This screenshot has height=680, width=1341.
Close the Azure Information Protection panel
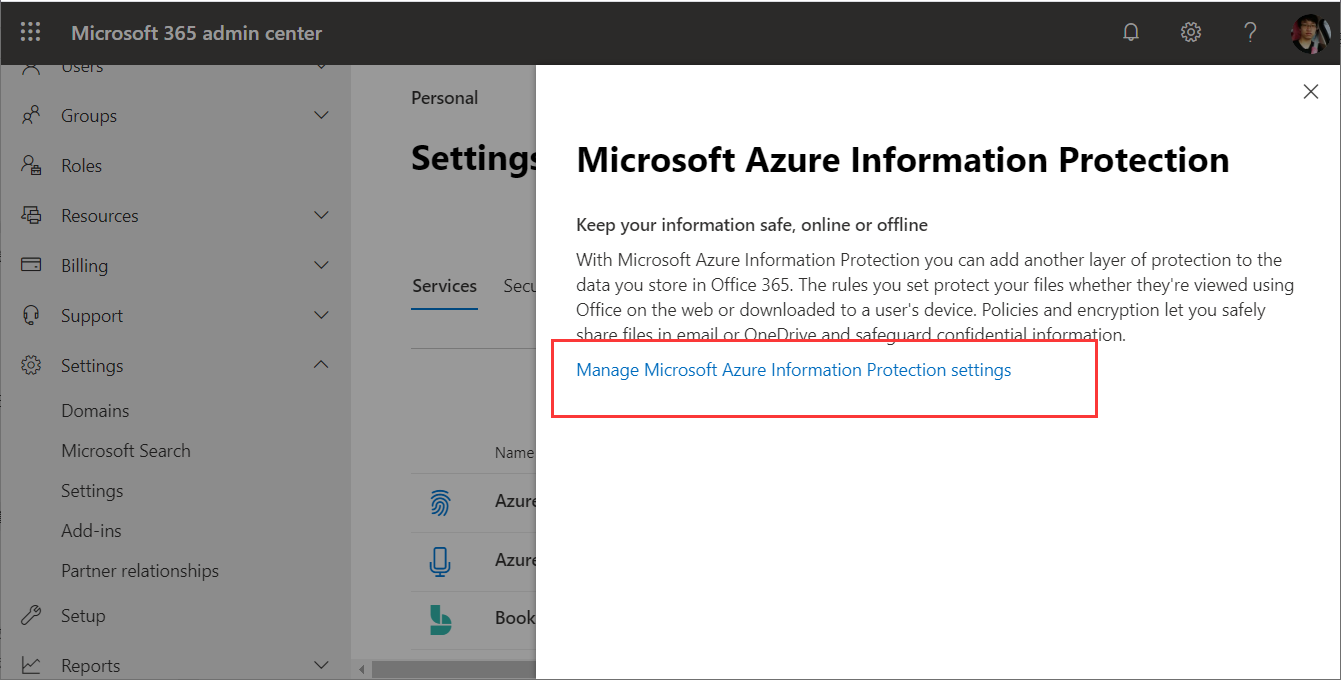pos(1310,92)
